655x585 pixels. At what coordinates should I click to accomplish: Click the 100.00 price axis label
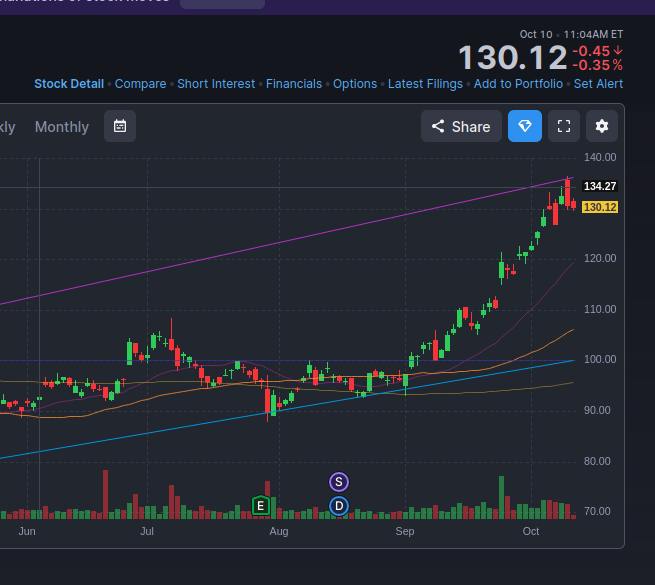[600, 359]
